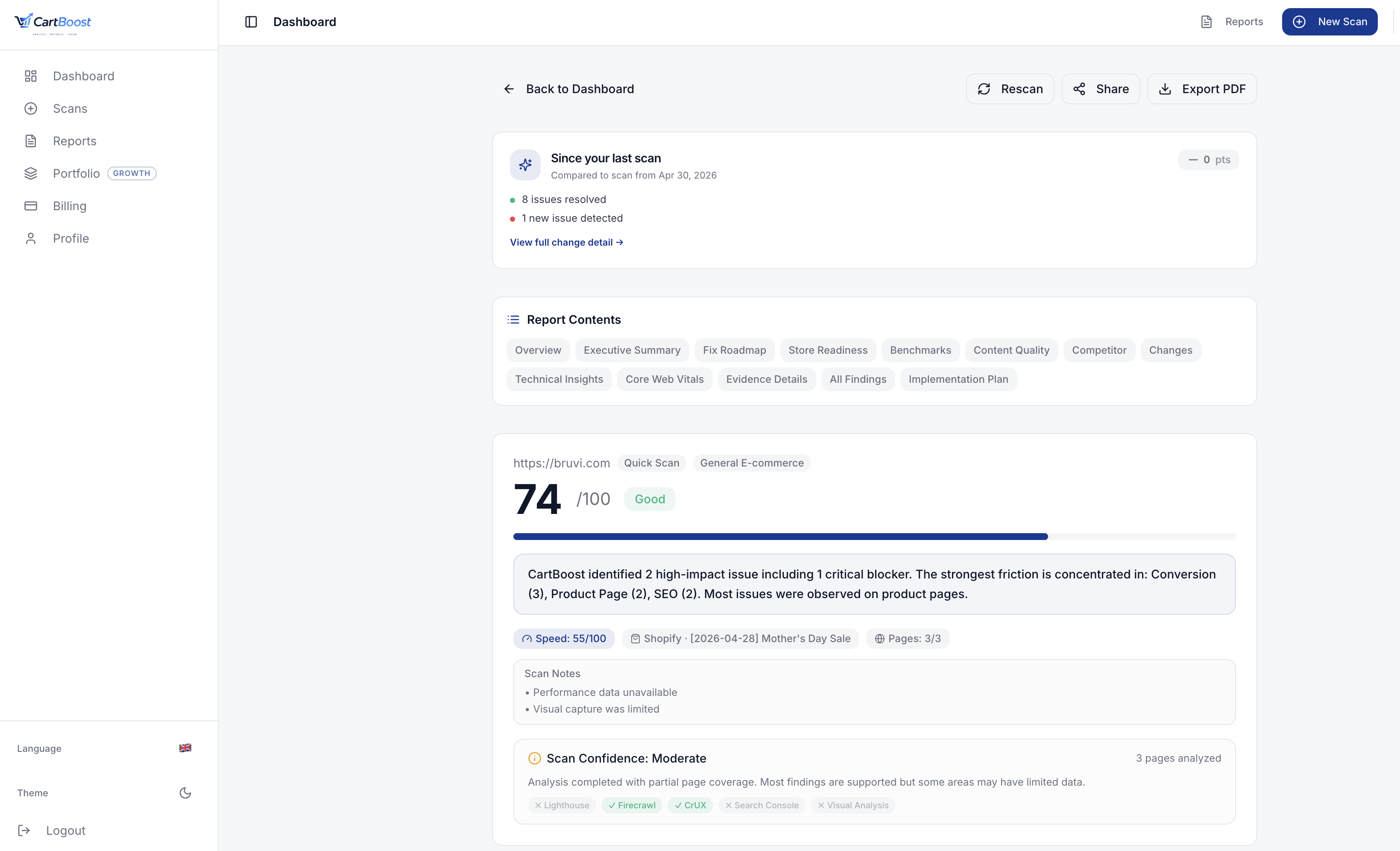Start a New Scan
The width and height of the screenshot is (1400, 851).
click(1330, 22)
